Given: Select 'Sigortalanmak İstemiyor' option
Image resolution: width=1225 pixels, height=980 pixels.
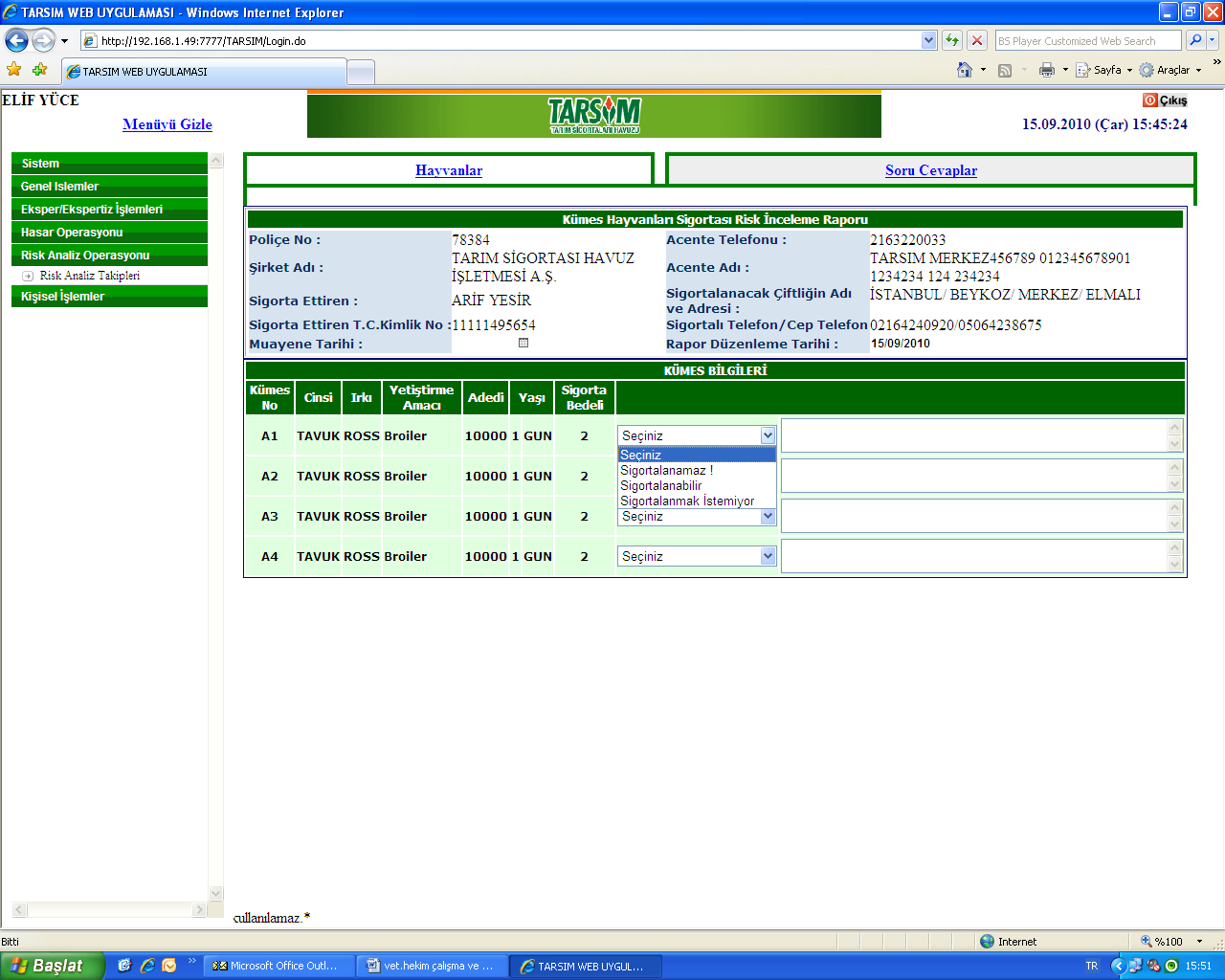Looking at the screenshot, I should coord(697,501).
